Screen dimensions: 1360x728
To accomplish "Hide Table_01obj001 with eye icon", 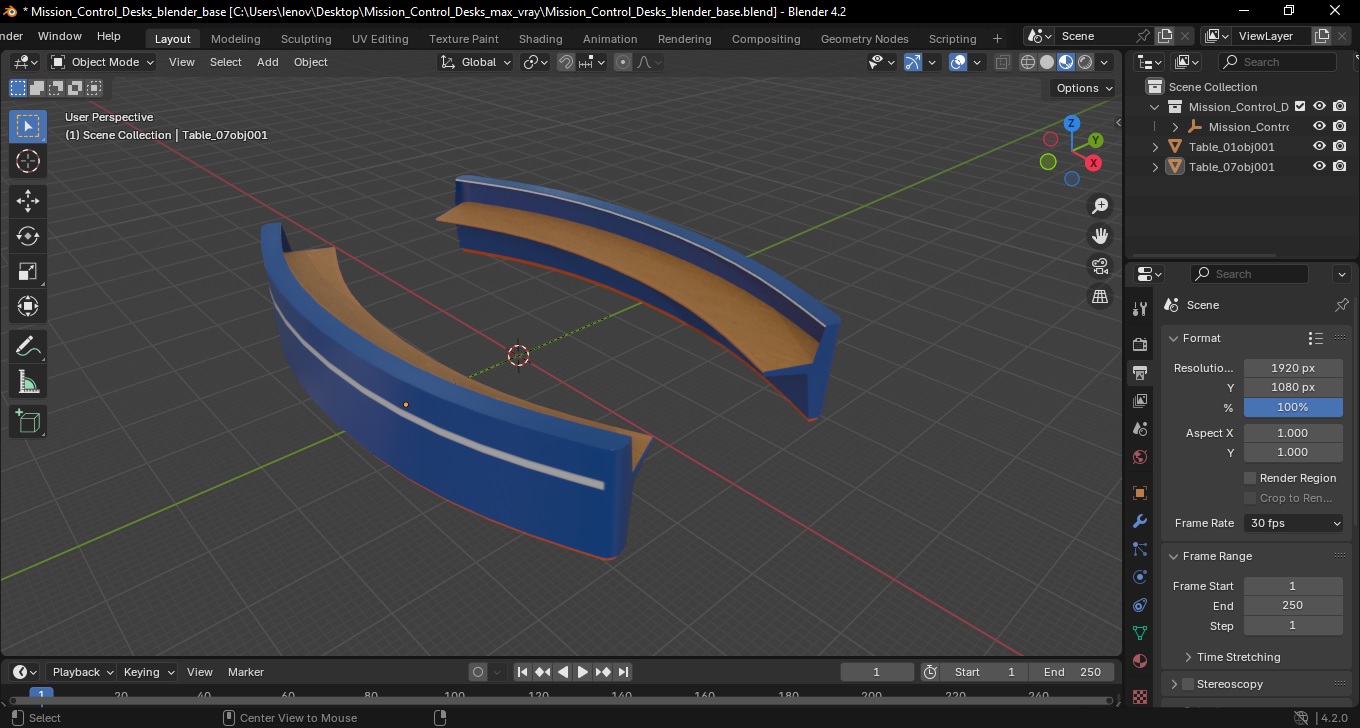I will [1319, 146].
